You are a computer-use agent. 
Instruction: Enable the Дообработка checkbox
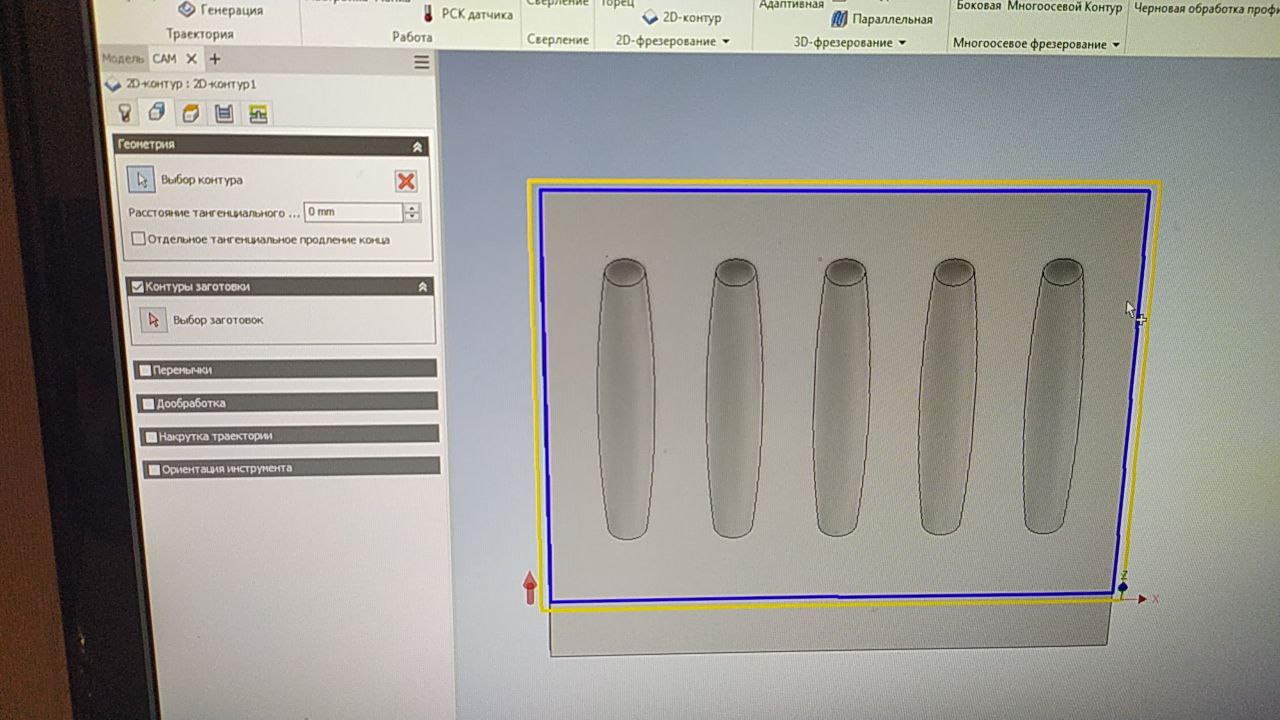[149, 404]
